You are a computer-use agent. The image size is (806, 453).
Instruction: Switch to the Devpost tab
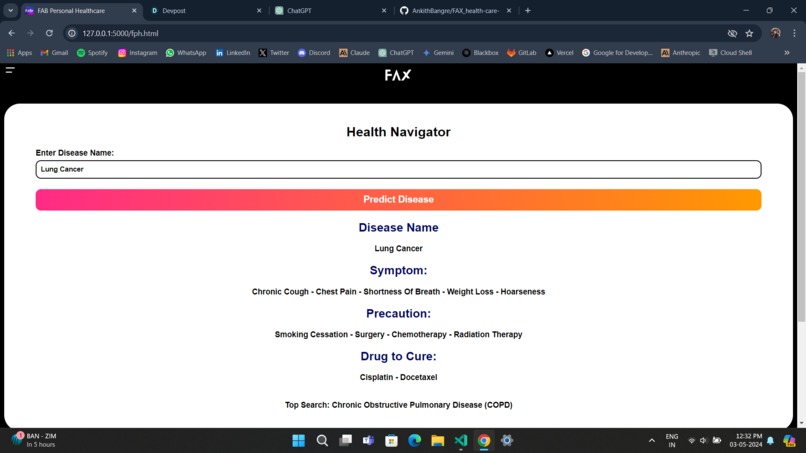click(200, 10)
